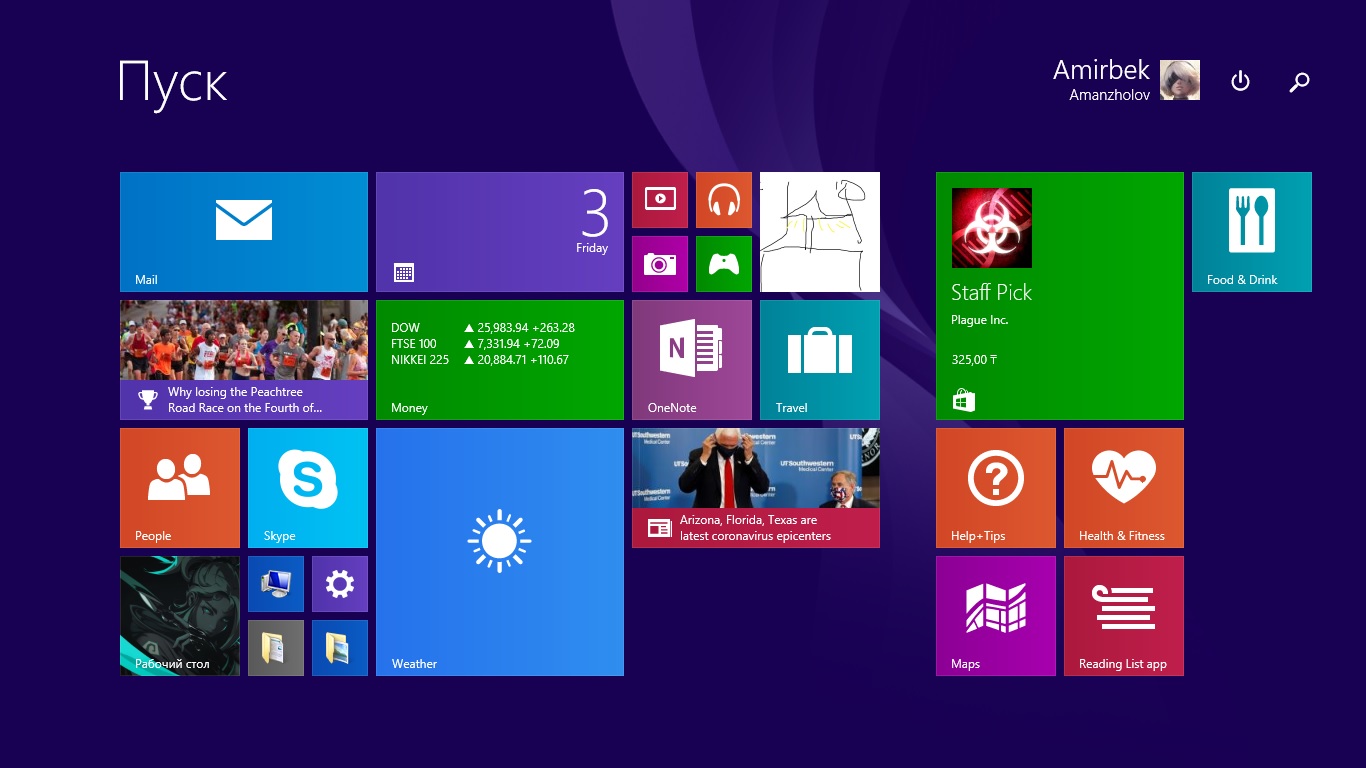The height and width of the screenshot is (768, 1366).
Task: Open the Help+Tips tile
Action: coord(996,488)
